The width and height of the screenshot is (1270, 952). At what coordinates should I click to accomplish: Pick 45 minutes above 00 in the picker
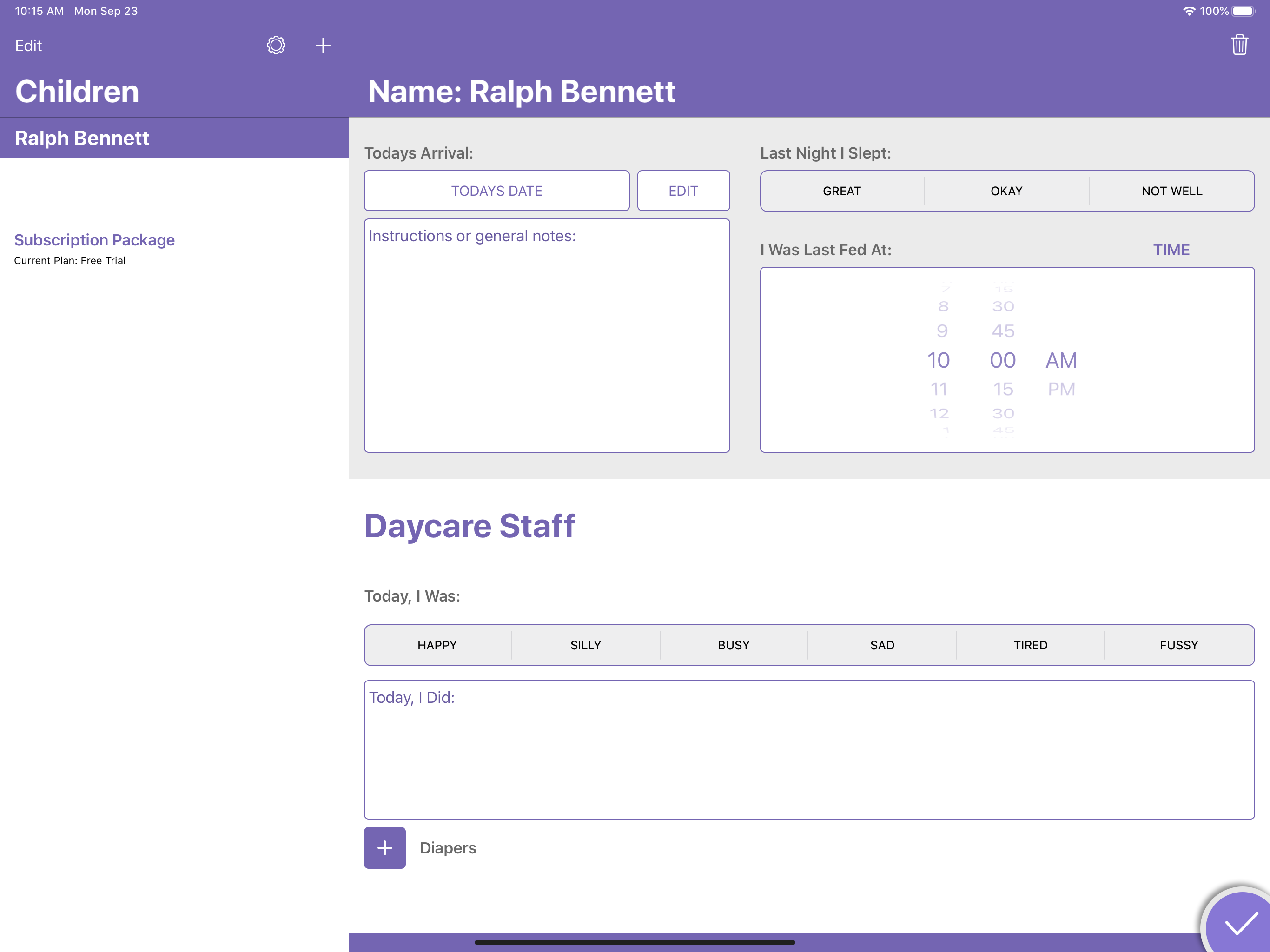(x=1003, y=331)
